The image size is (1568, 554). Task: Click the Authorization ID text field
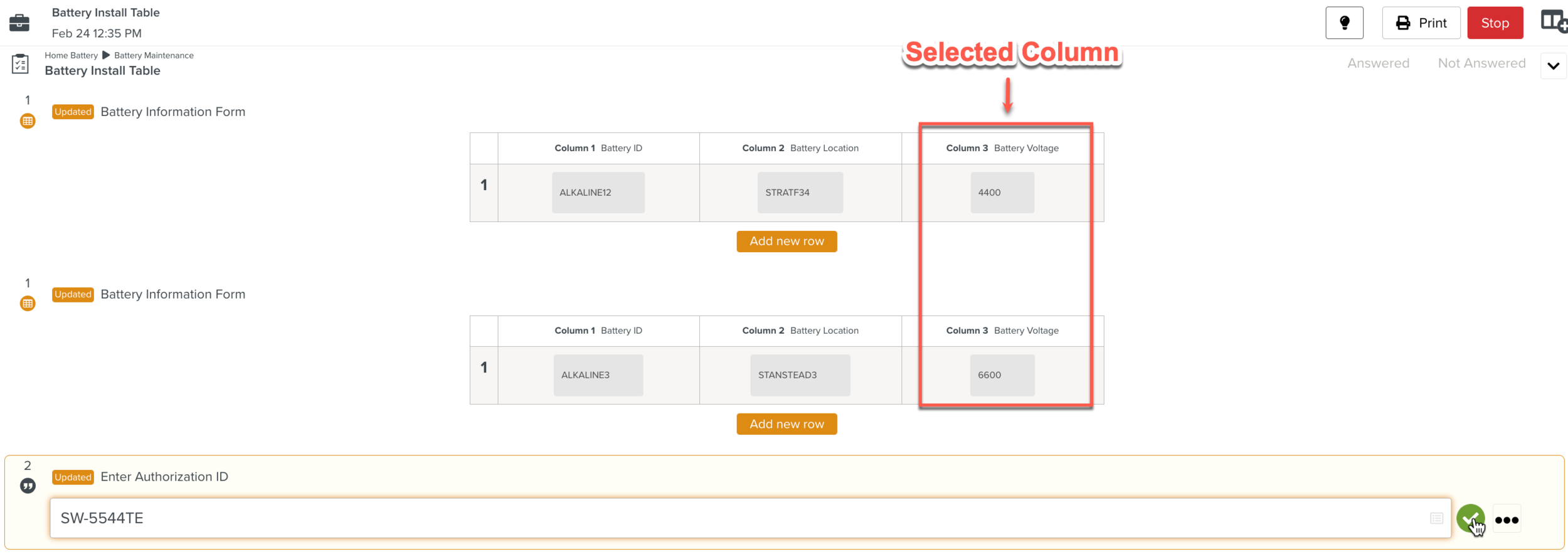(x=740, y=518)
